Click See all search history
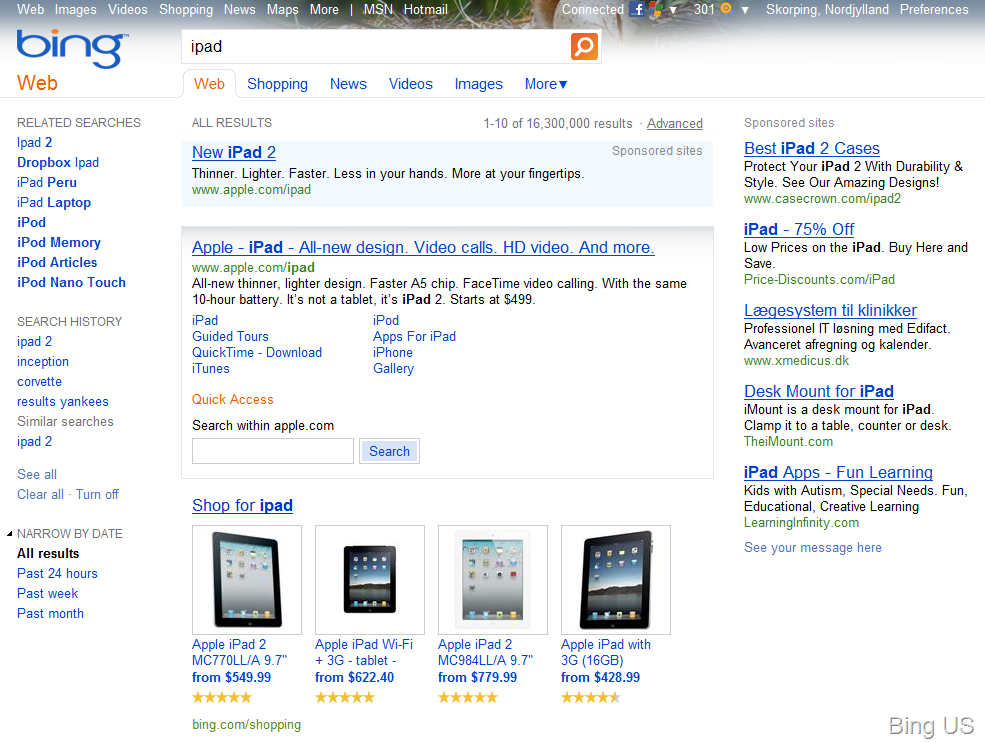The width and height of the screenshot is (985, 742). tap(36, 474)
